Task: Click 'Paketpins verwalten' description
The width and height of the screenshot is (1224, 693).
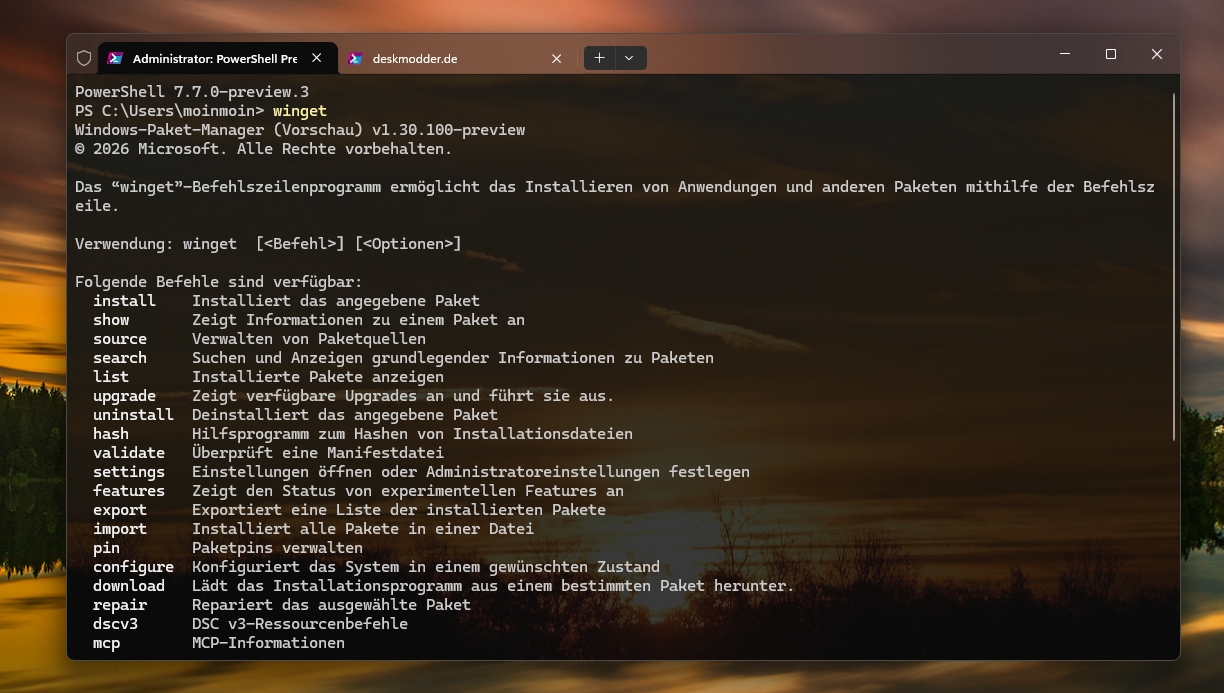Action: (x=277, y=548)
